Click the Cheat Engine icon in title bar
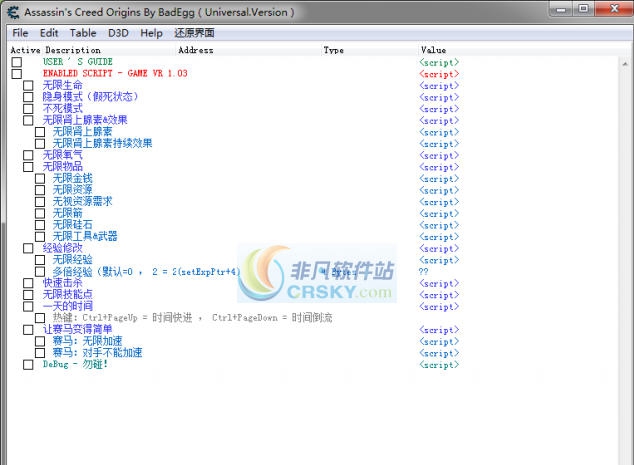This screenshot has width=634, height=465. tap(13, 12)
